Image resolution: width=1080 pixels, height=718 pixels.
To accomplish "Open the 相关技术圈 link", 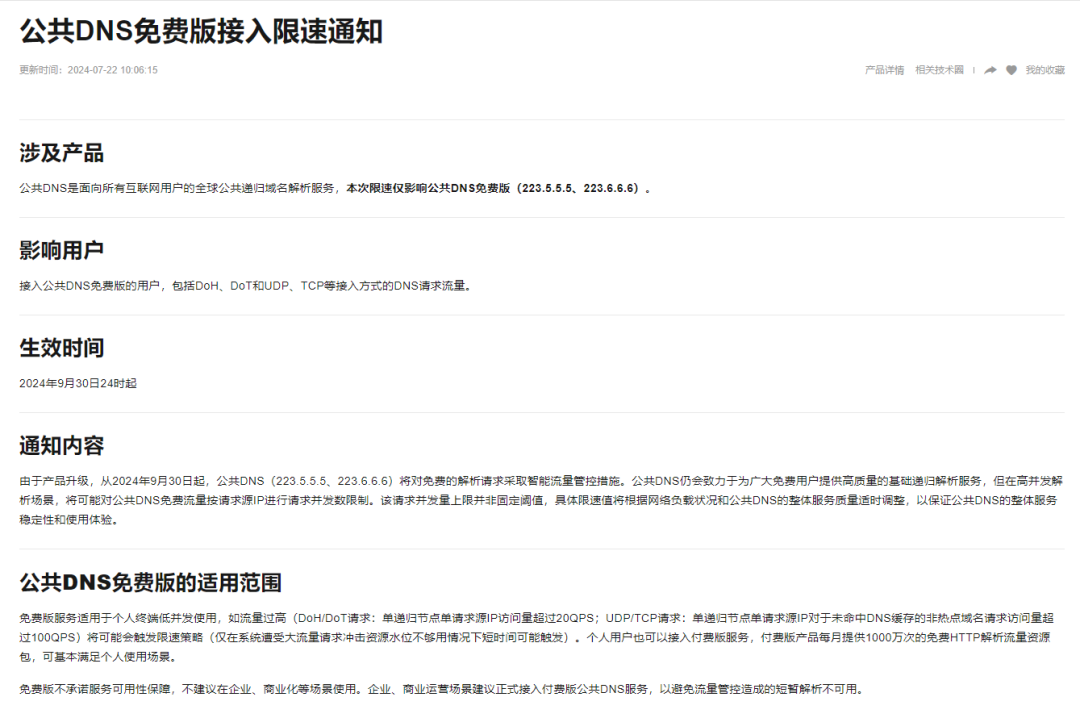I will (939, 70).
